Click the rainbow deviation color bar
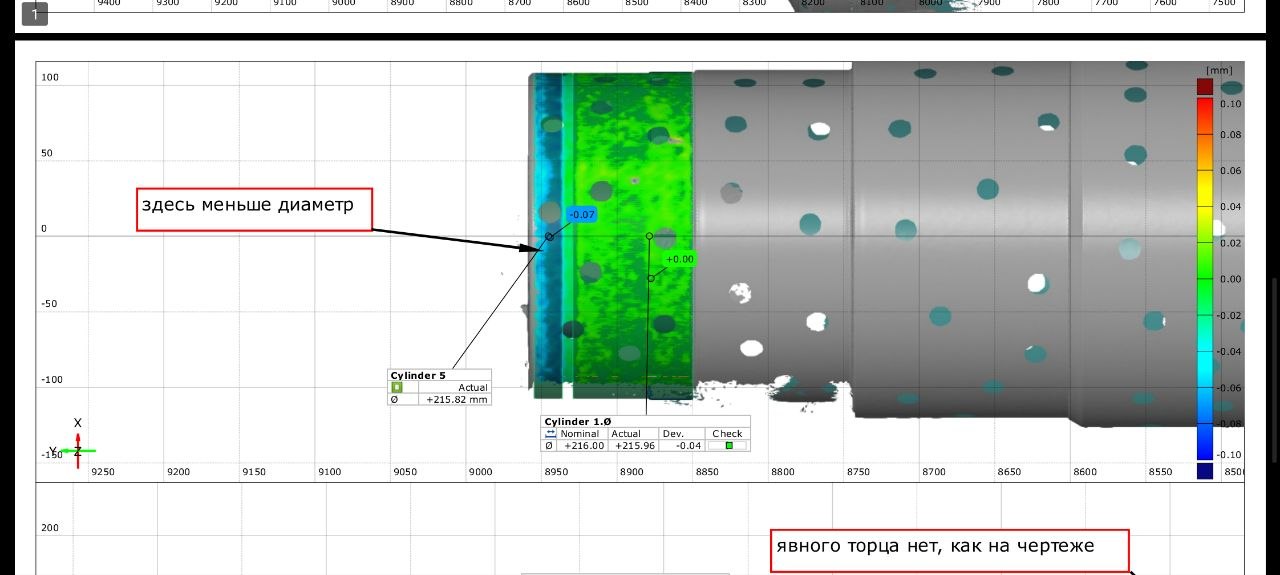Image resolution: width=1280 pixels, height=575 pixels. pos(1205,279)
